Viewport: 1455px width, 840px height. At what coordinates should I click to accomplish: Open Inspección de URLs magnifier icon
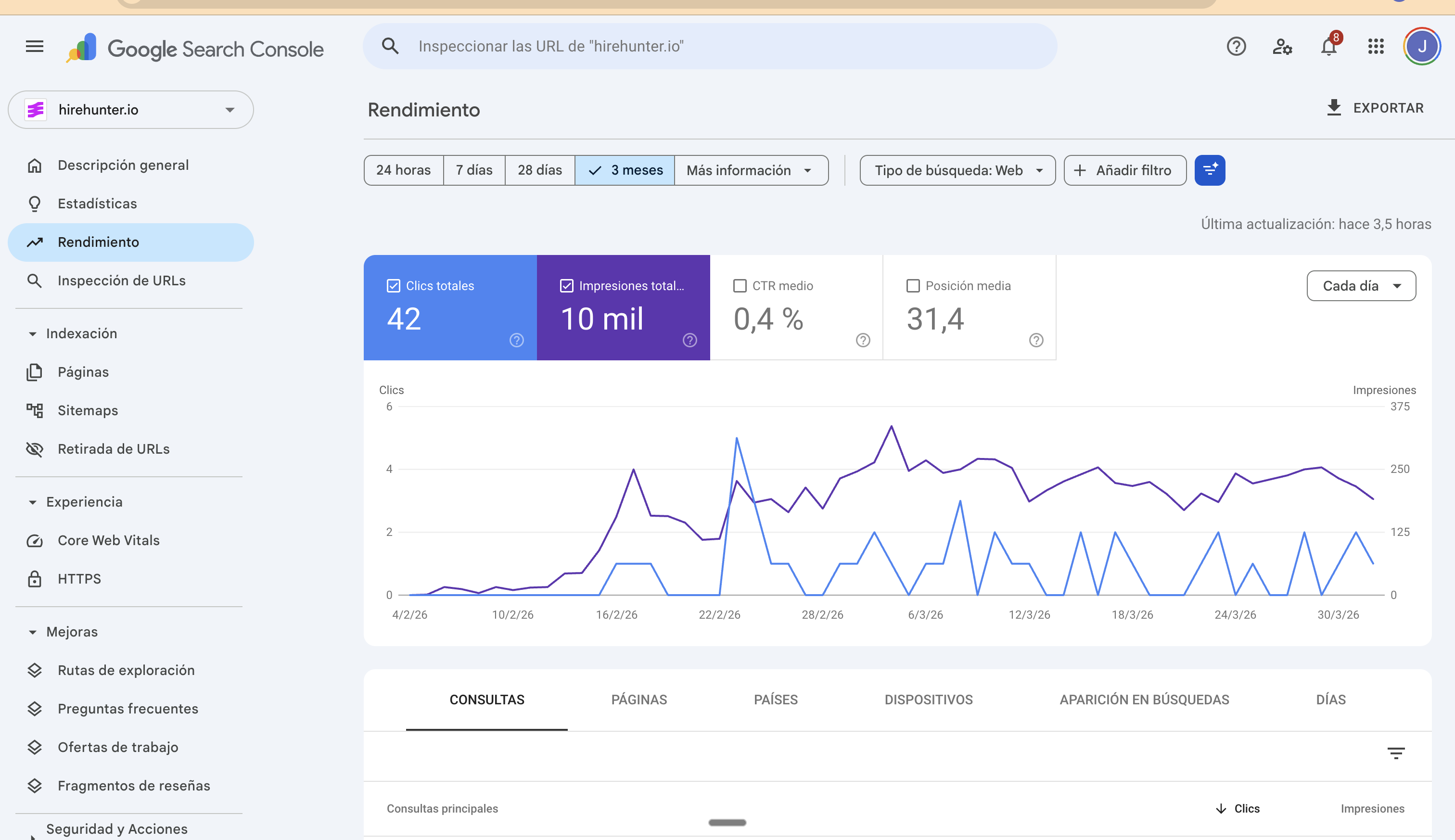tap(35, 281)
